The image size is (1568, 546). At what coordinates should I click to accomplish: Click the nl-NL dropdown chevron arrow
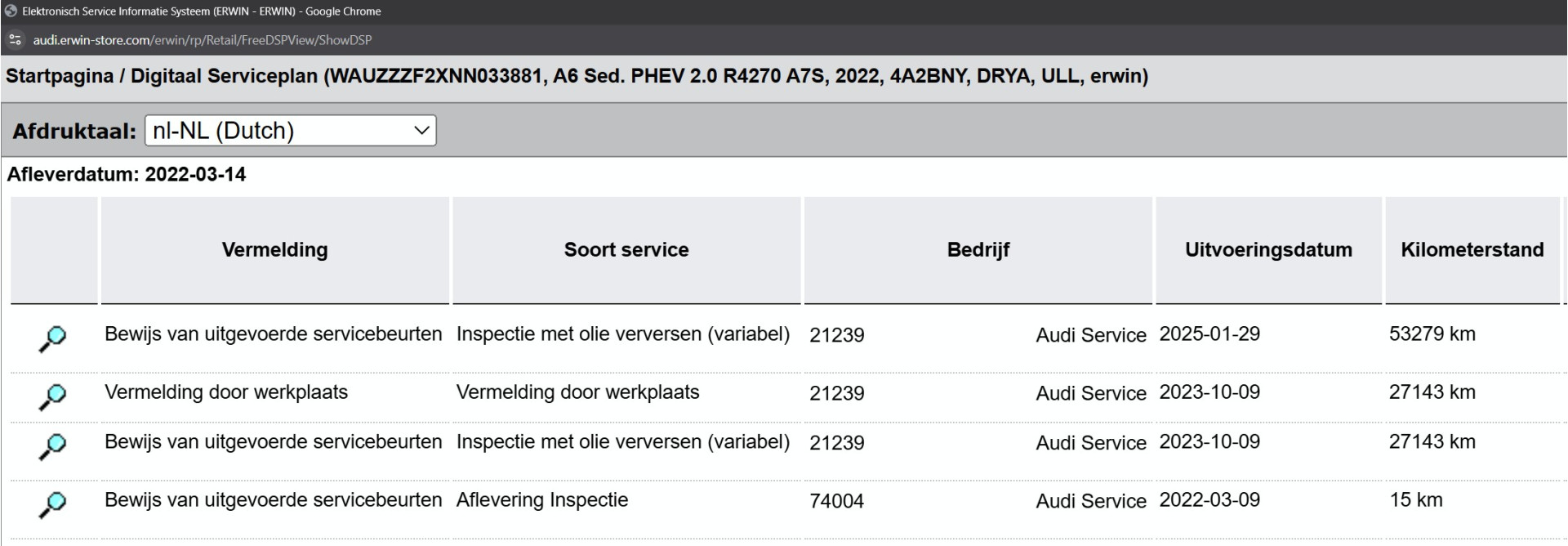tap(421, 131)
